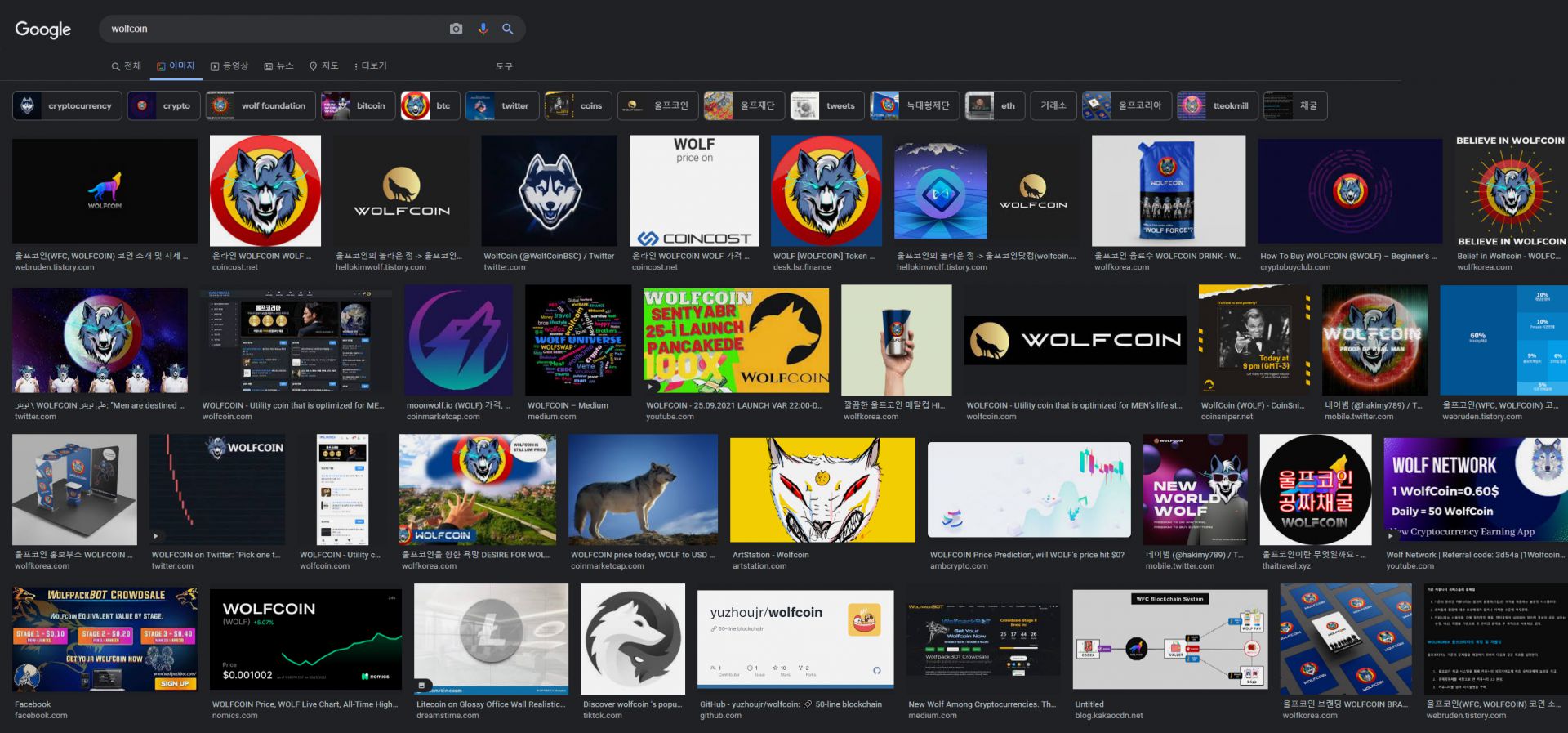Open the 울프코인 공짜채굴 circular image
Viewport: 1568px width, 733px height.
point(1316,489)
